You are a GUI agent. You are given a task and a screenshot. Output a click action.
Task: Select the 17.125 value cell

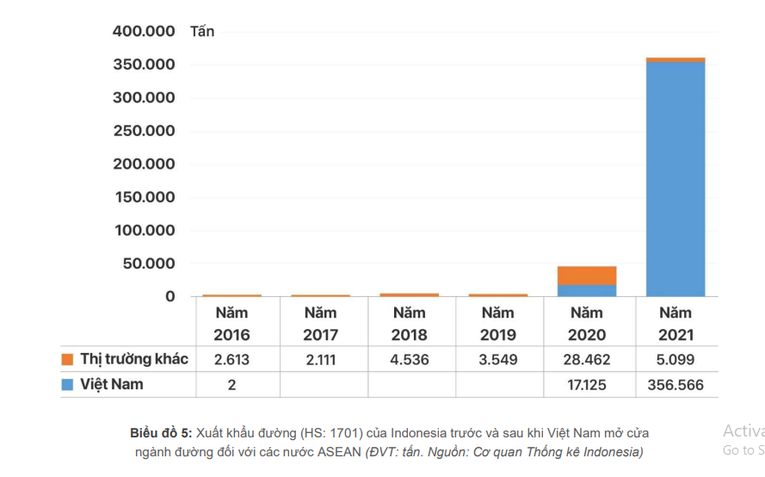587,384
